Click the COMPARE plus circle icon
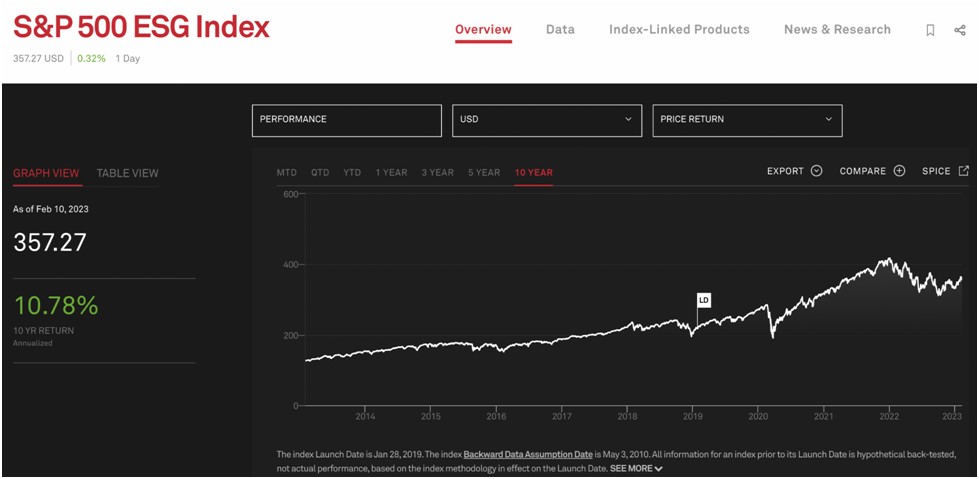 click(899, 170)
